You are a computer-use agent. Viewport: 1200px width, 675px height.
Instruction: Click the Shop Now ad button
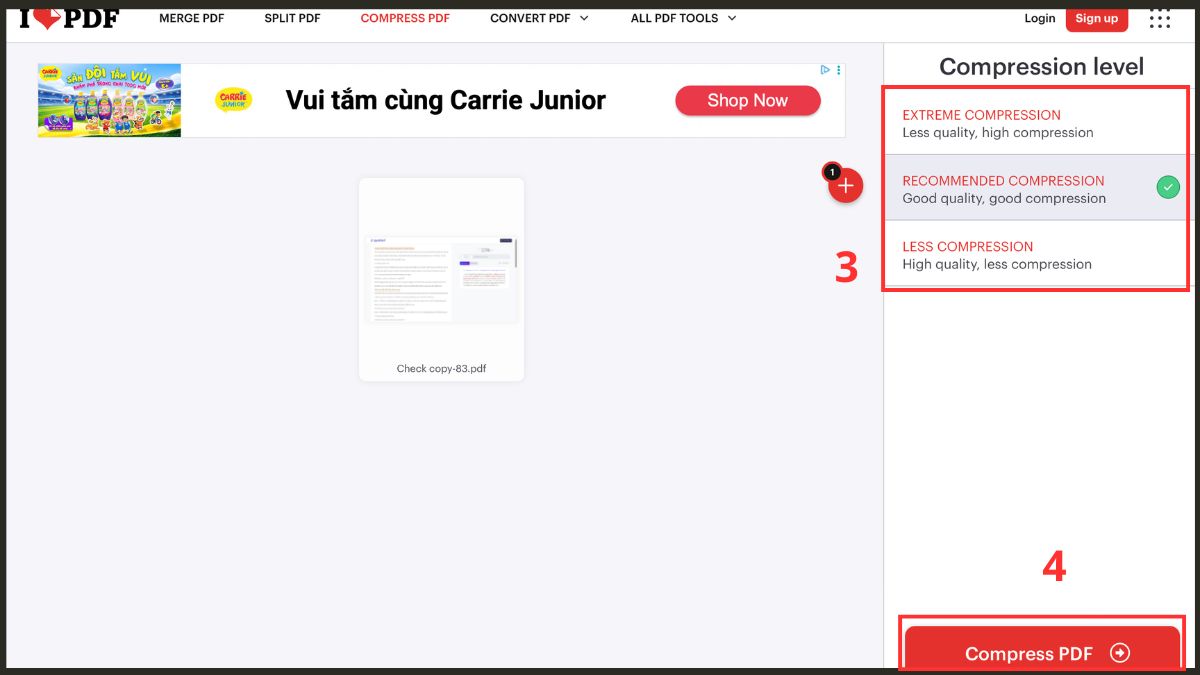click(x=748, y=100)
